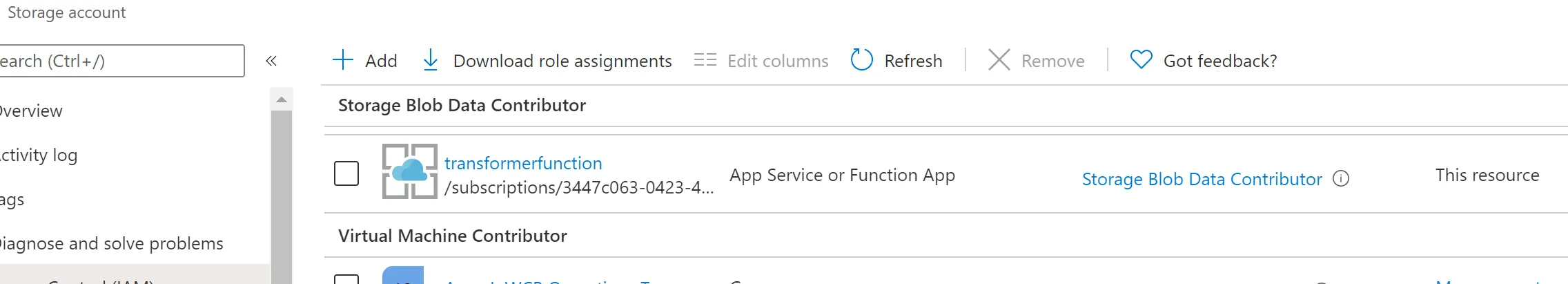Click the /subscriptions/3447c063-0423-4... path text
The image size is (1568, 284).
click(x=579, y=187)
